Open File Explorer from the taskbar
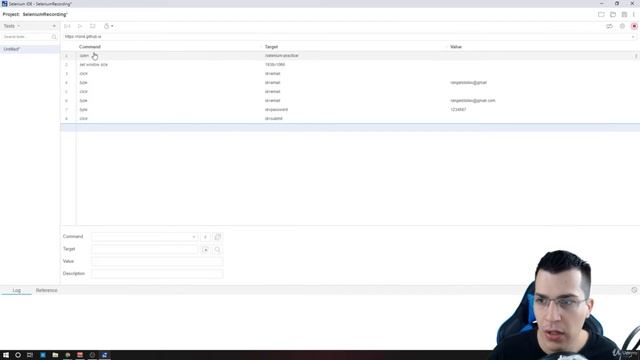640x360 pixels. 55,355
